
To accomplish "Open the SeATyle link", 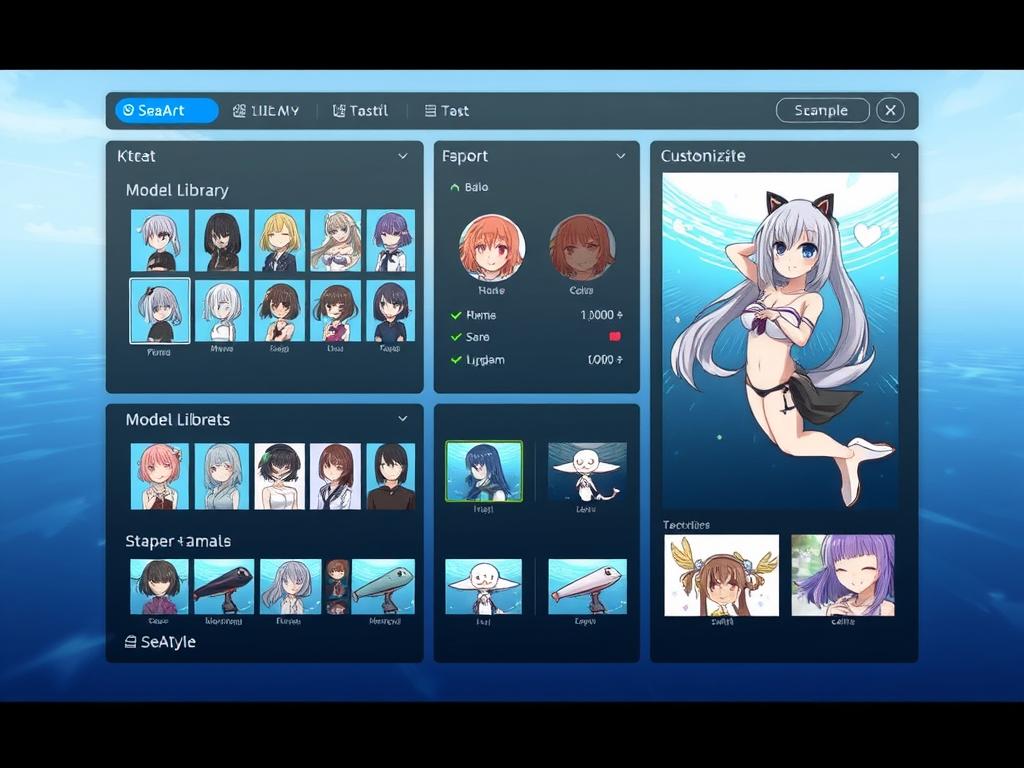I will tap(160, 642).
